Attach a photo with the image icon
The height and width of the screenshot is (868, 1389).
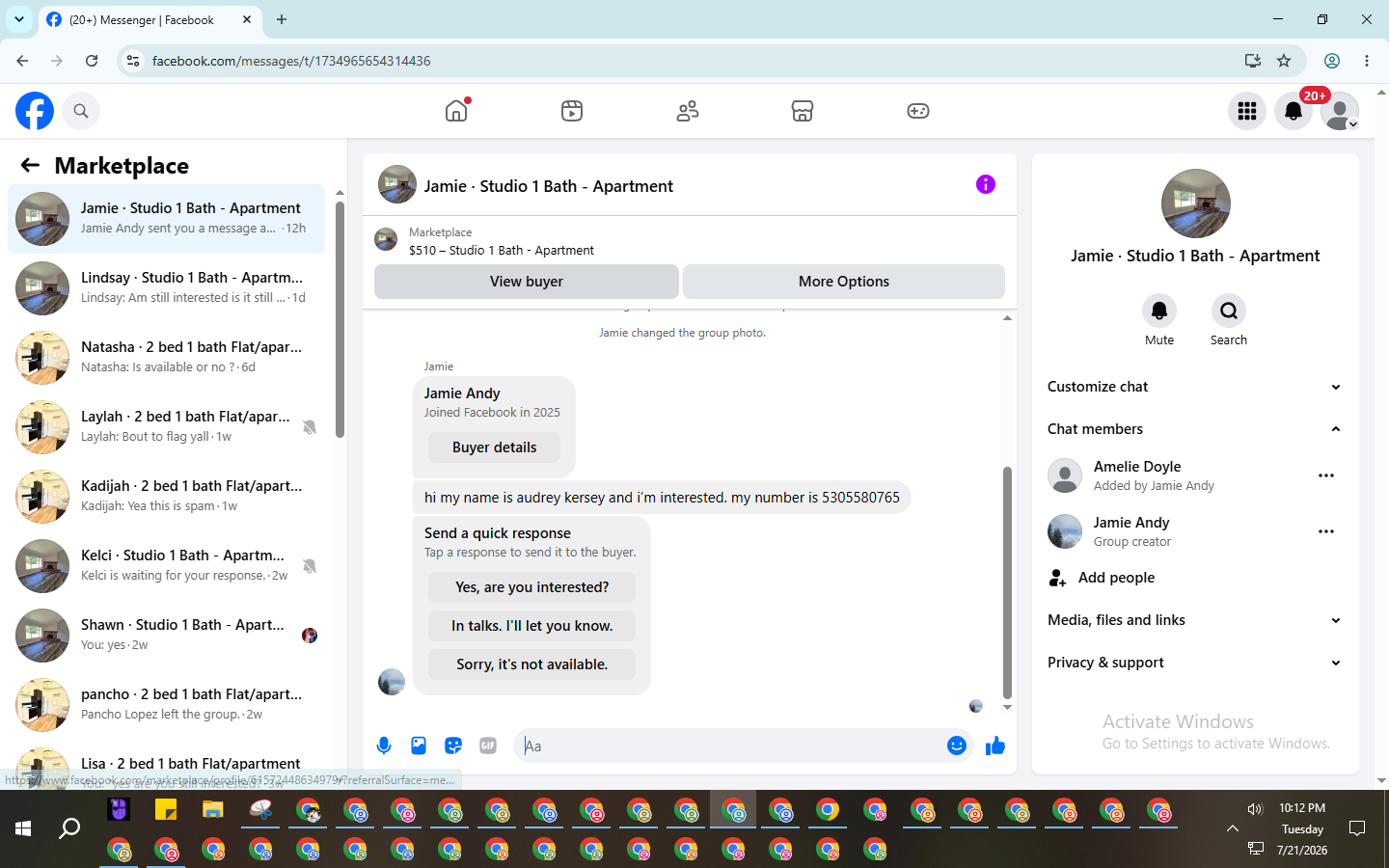pyautogui.click(x=419, y=746)
